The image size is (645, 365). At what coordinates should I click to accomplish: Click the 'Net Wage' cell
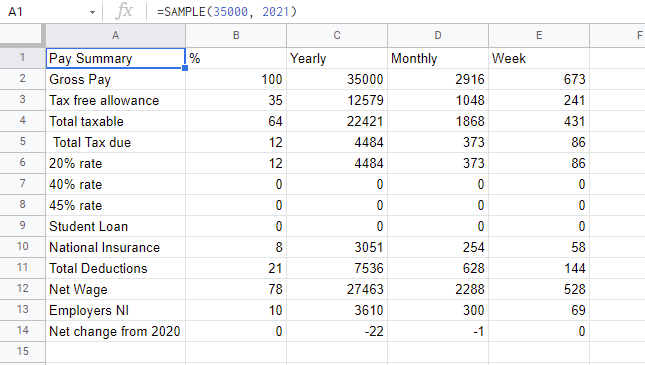pos(116,289)
